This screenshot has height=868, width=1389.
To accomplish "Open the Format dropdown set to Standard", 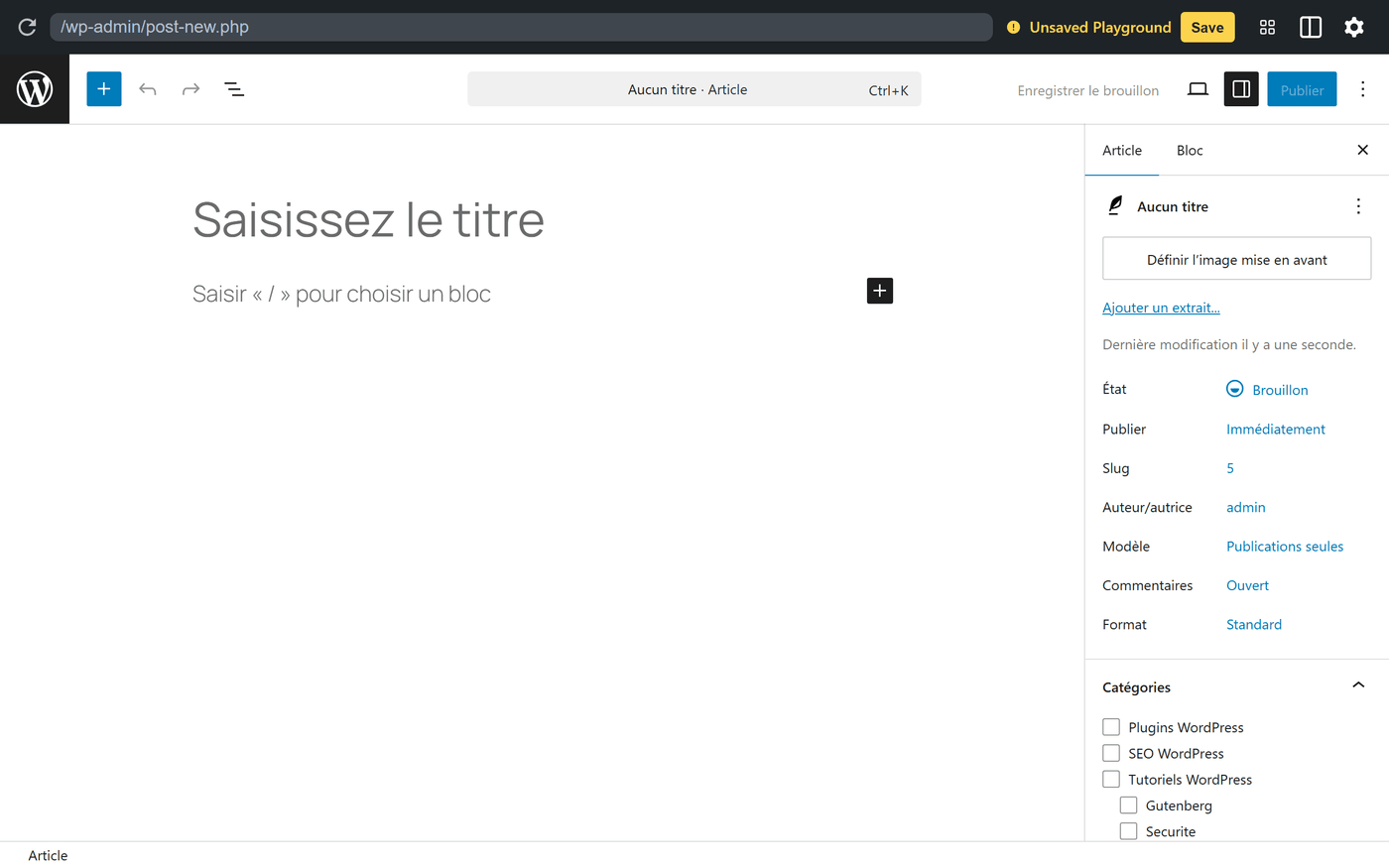I will [1253, 624].
